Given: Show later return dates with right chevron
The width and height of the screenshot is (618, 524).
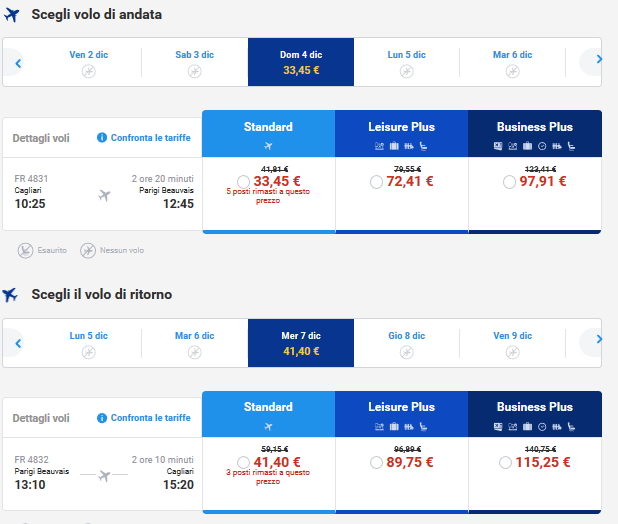Looking at the screenshot, I should [x=599, y=341].
